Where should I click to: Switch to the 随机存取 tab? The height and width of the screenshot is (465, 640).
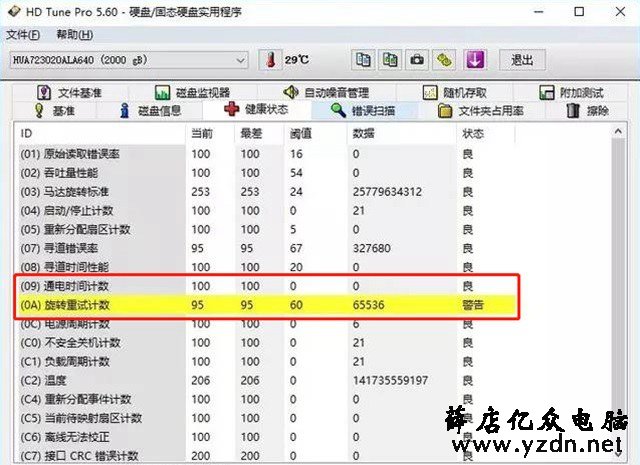tap(455, 93)
